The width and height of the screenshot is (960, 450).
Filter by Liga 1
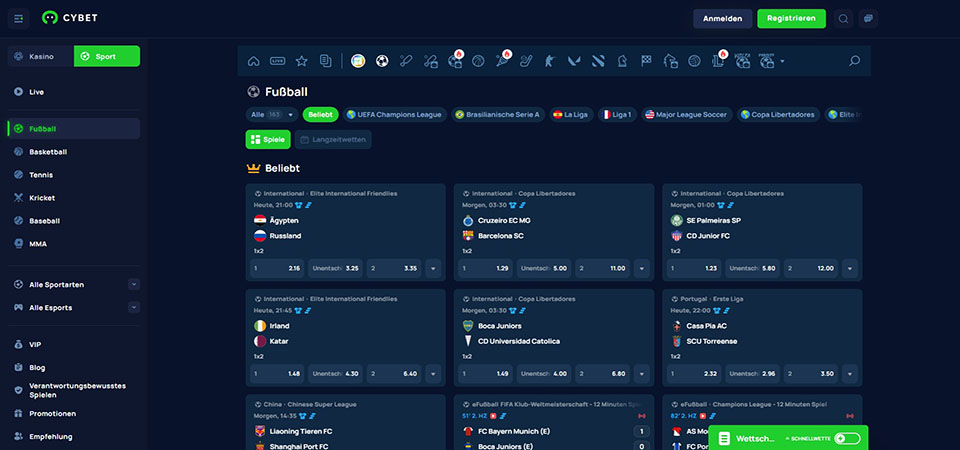tap(617, 114)
